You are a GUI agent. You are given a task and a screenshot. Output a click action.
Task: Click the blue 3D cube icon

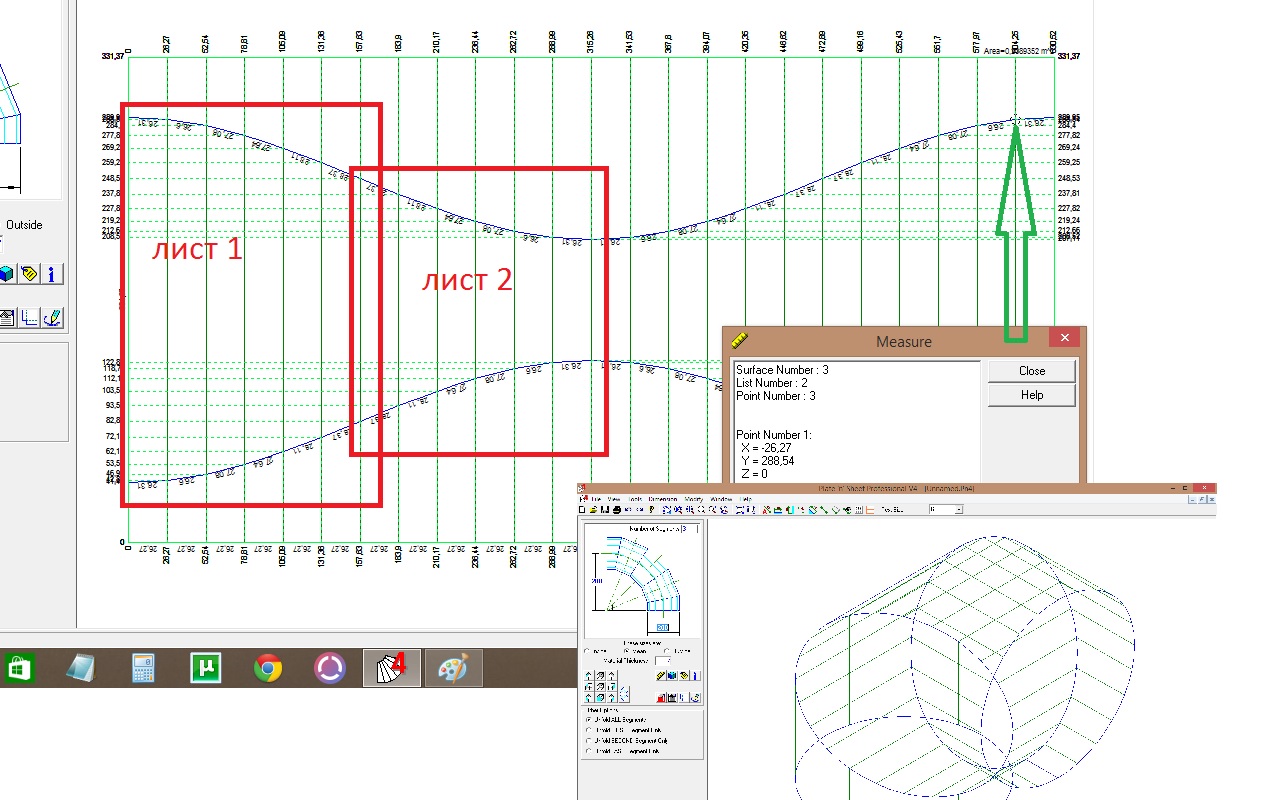[x=7, y=273]
